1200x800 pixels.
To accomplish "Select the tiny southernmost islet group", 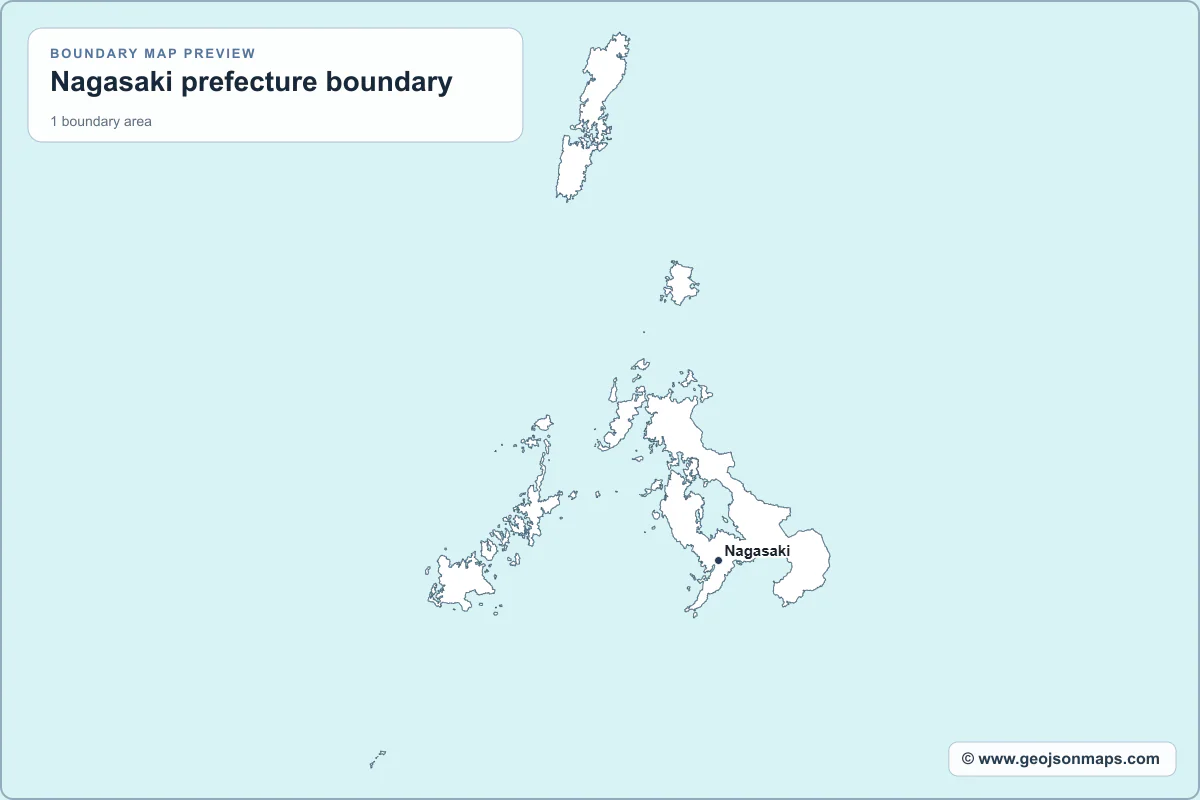I will [377, 759].
